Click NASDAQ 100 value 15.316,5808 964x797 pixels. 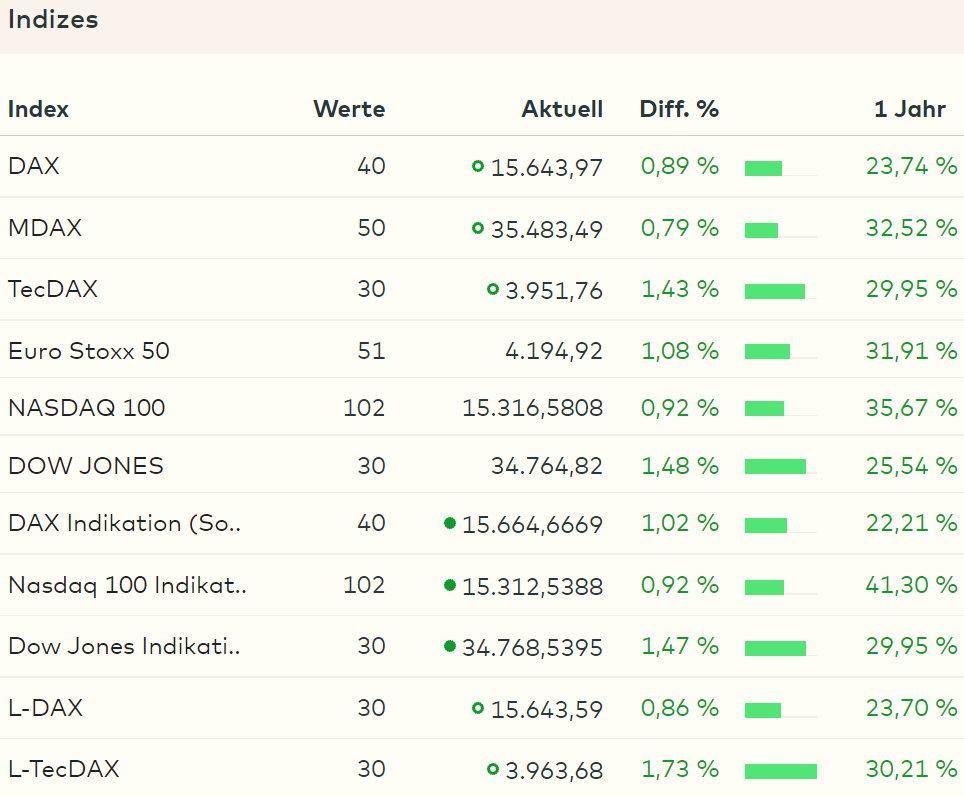[x=532, y=408]
